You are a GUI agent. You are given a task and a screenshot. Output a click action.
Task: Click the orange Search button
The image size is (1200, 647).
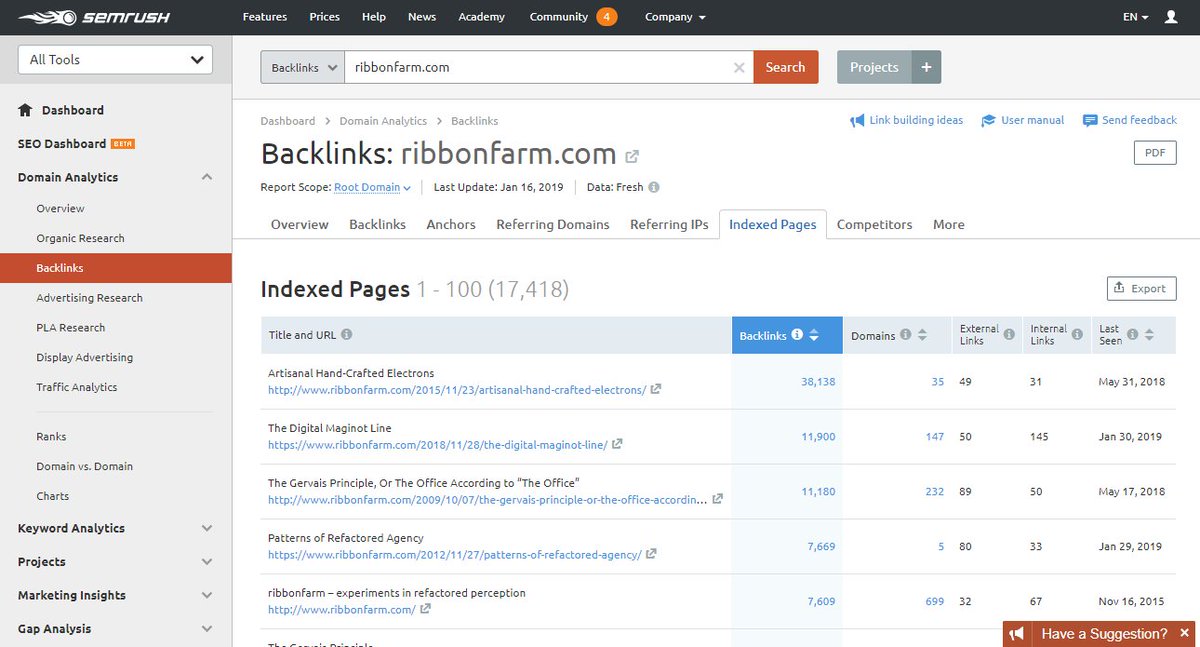[785, 67]
